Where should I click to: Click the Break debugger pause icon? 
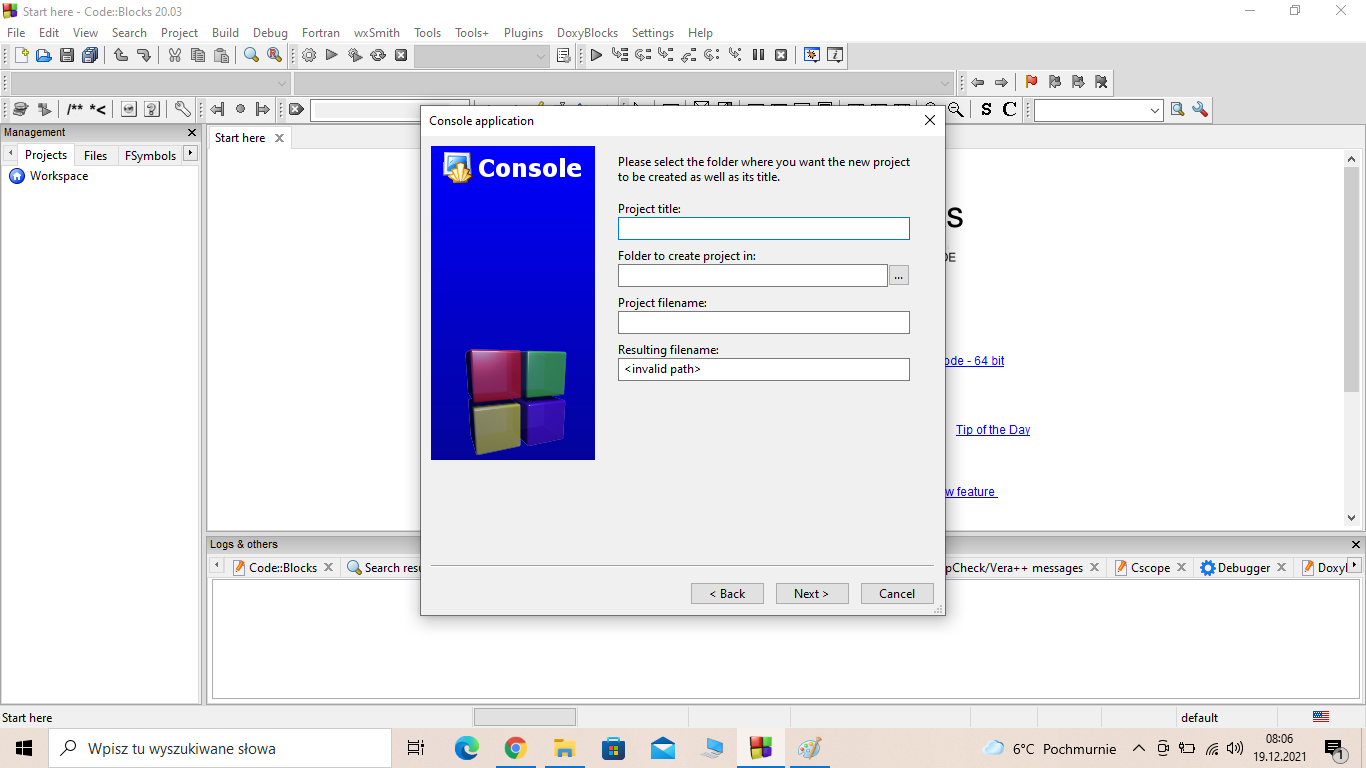coord(758,56)
